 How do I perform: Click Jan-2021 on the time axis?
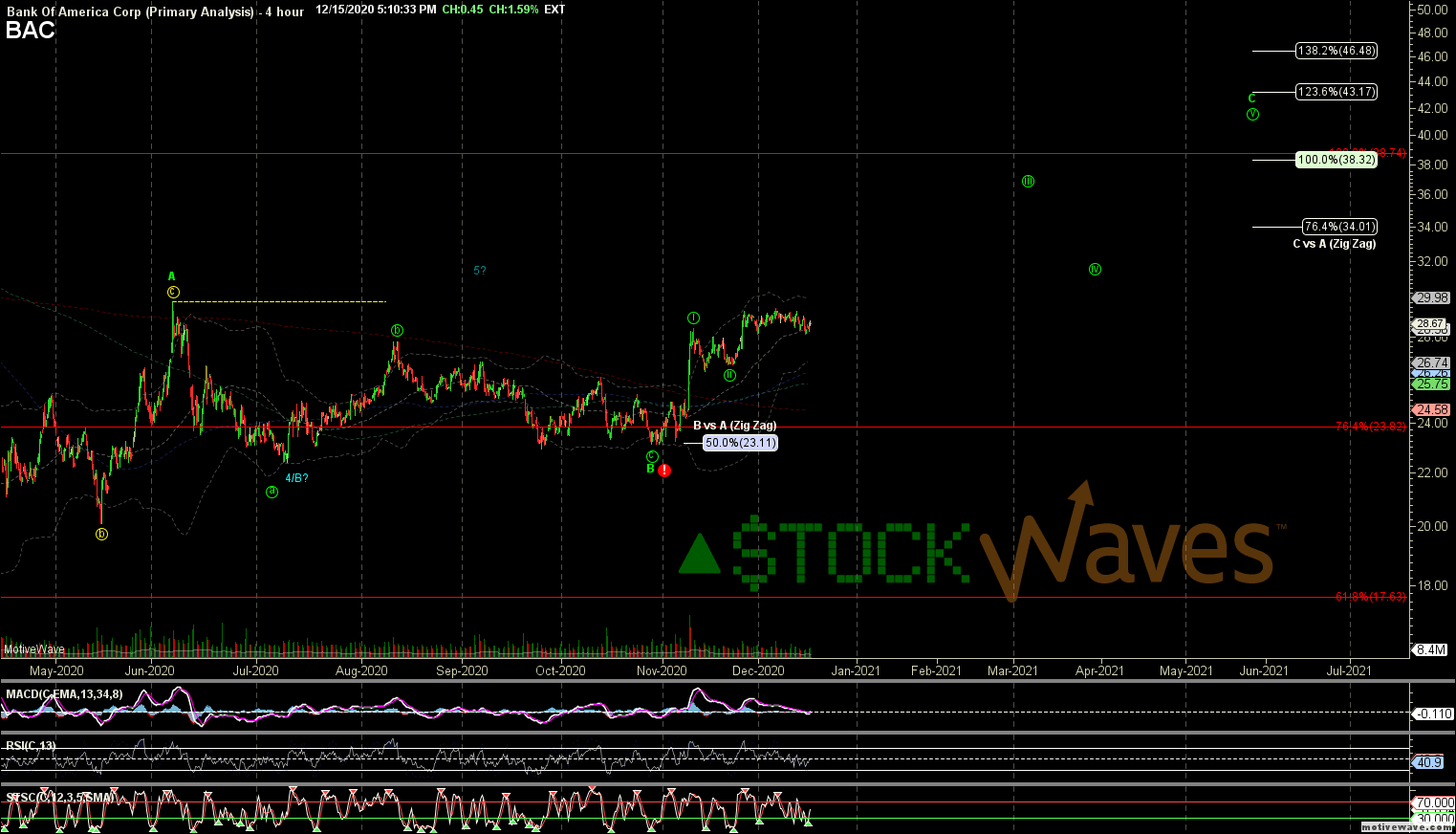pyautogui.click(x=856, y=670)
